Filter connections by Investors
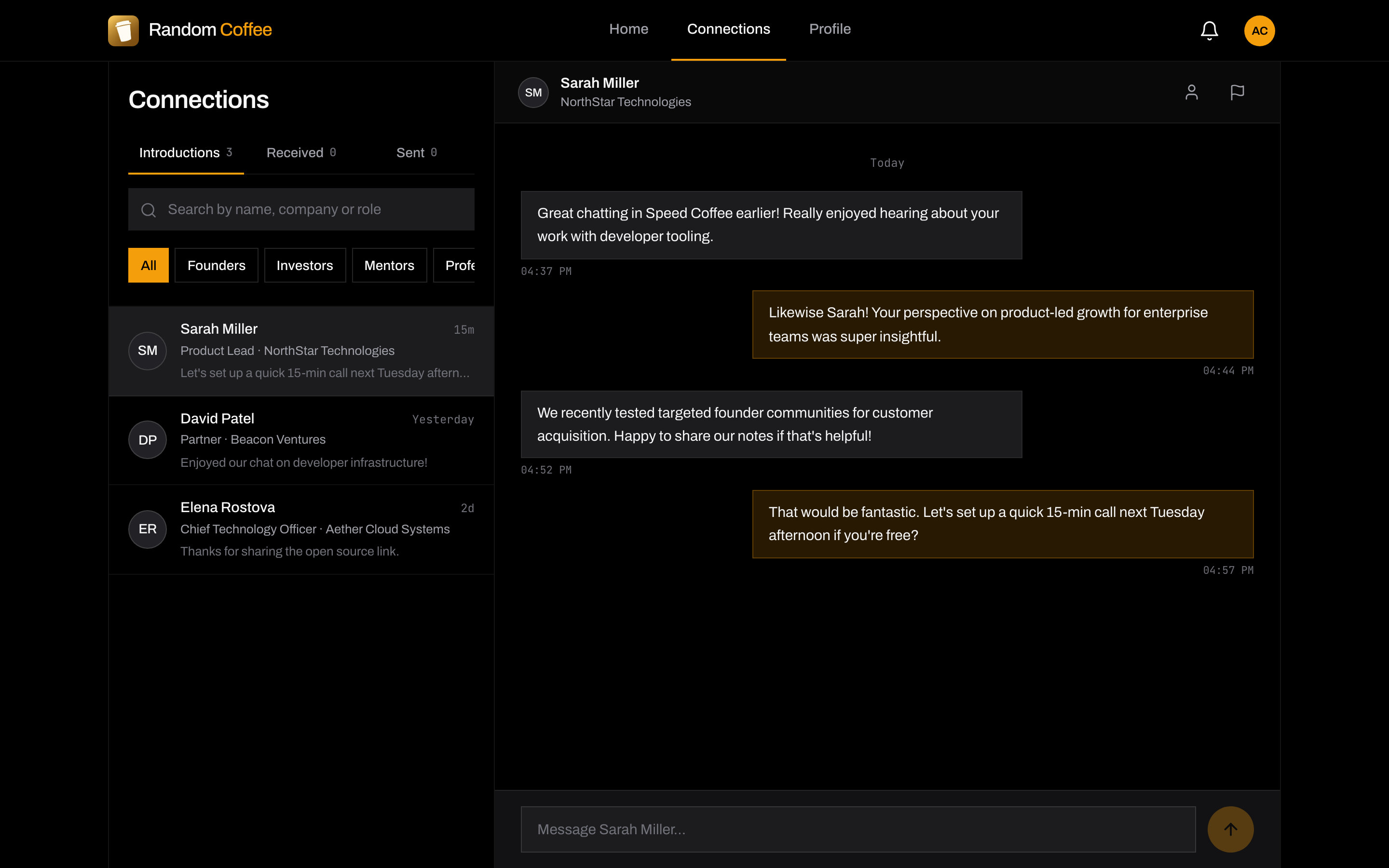Image resolution: width=1389 pixels, height=868 pixels. coord(305,265)
